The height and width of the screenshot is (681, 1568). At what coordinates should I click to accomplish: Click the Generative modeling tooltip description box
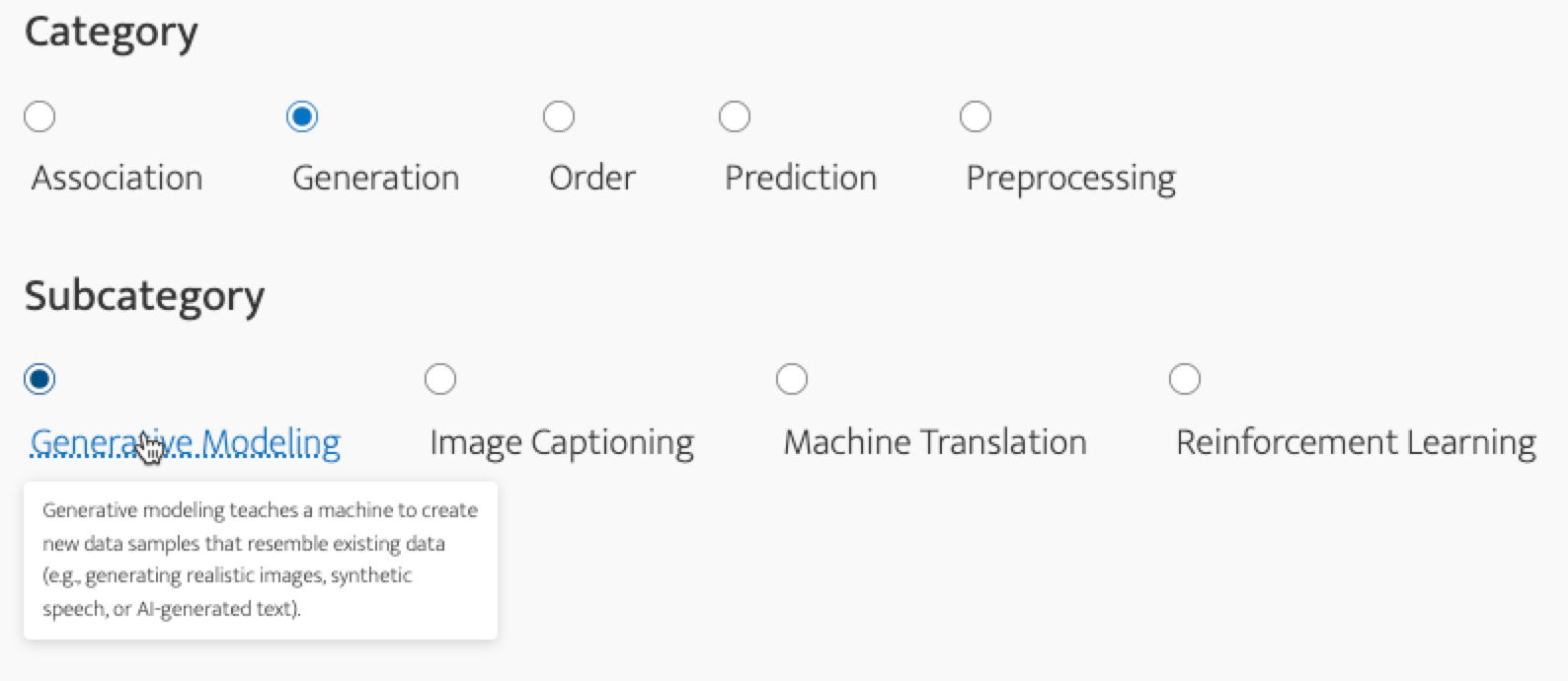pyautogui.click(x=260, y=560)
